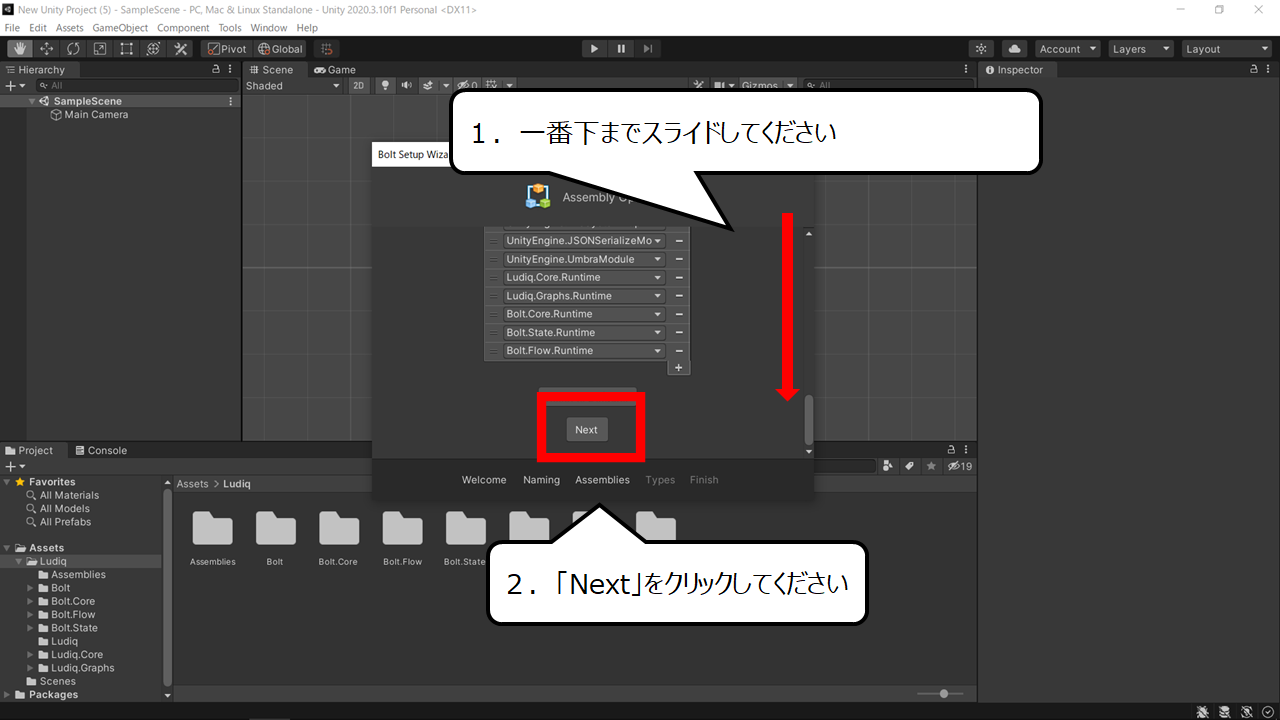Select the Transform tool
1280x720 pixels.
[154, 48]
